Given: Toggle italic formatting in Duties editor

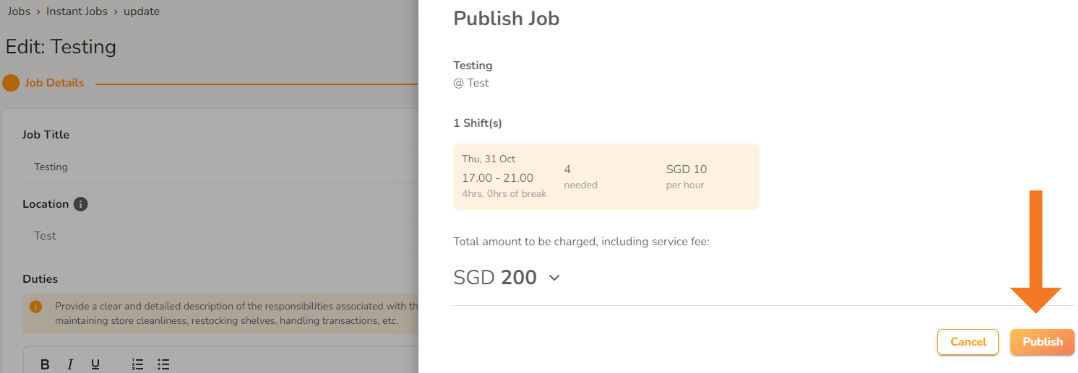Looking at the screenshot, I should pyautogui.click(x=70, y=364).
